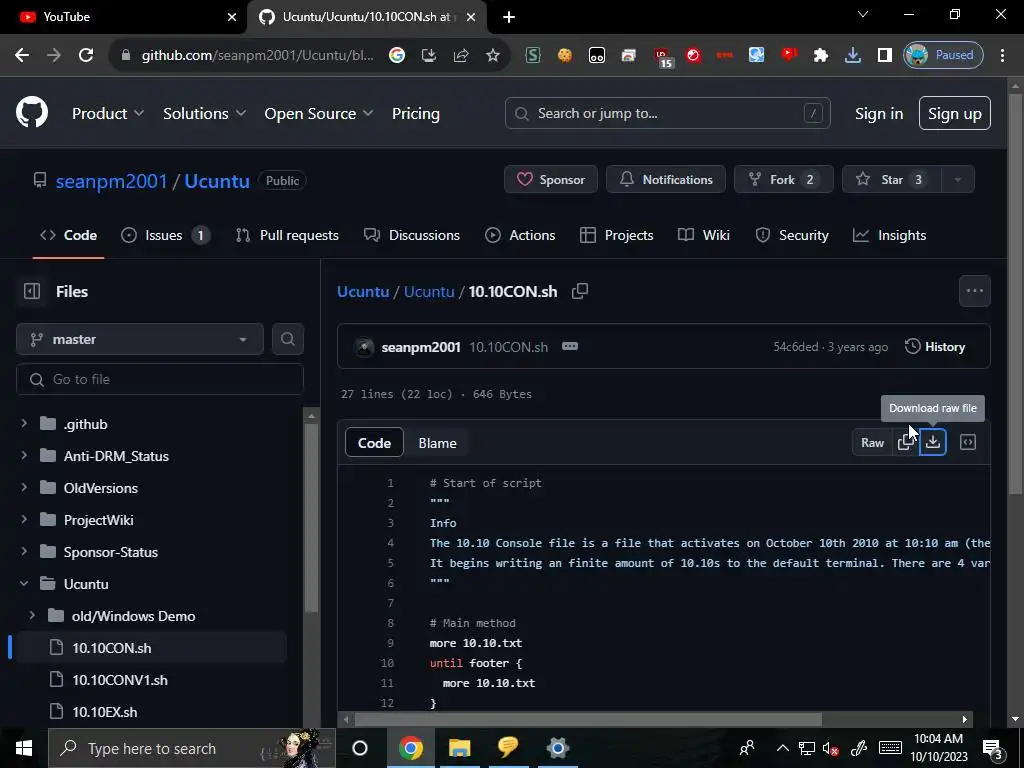
Task: Toggle browser side panel icon
Action: (884, 55)
